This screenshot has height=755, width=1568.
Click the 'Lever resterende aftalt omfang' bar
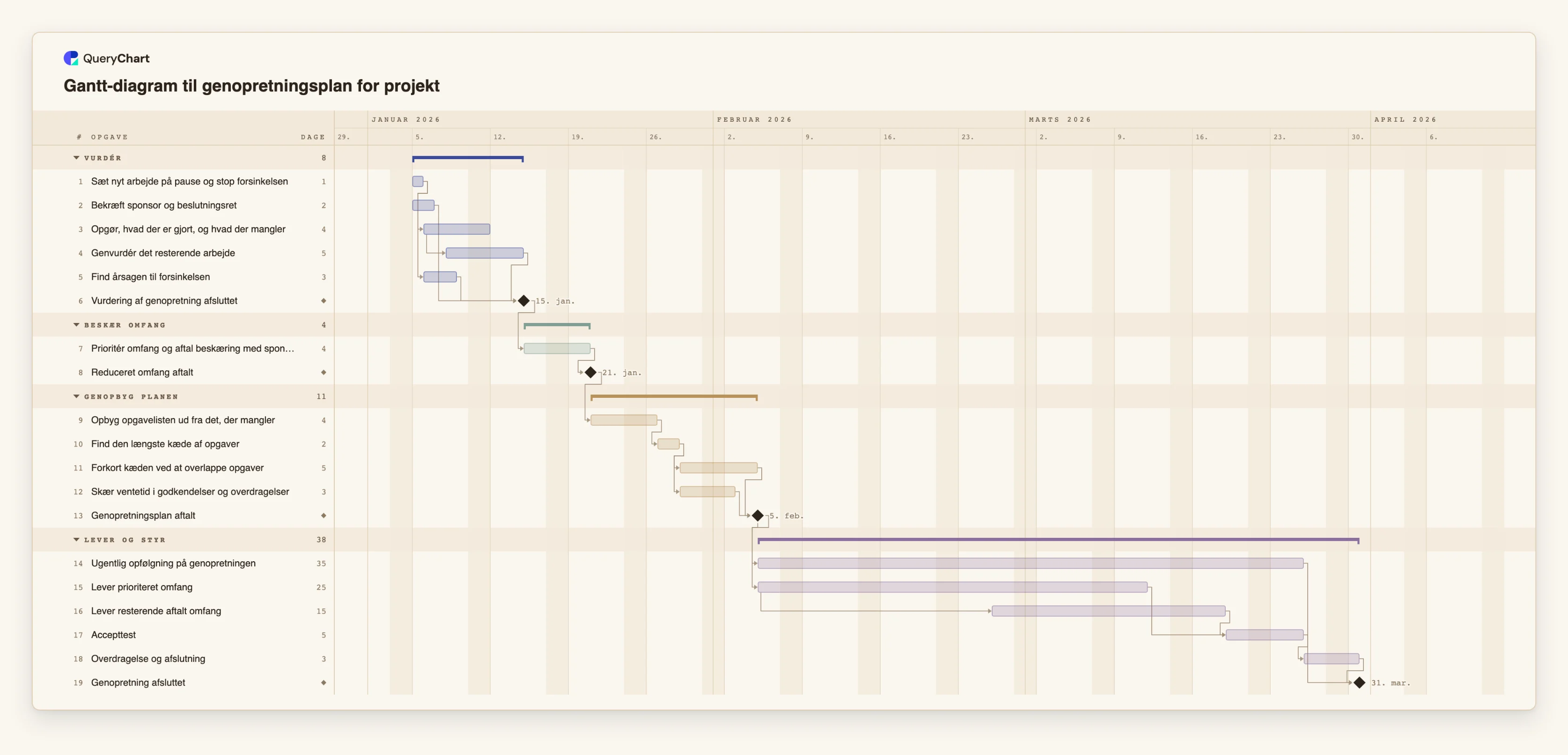tap(1108, 611)
